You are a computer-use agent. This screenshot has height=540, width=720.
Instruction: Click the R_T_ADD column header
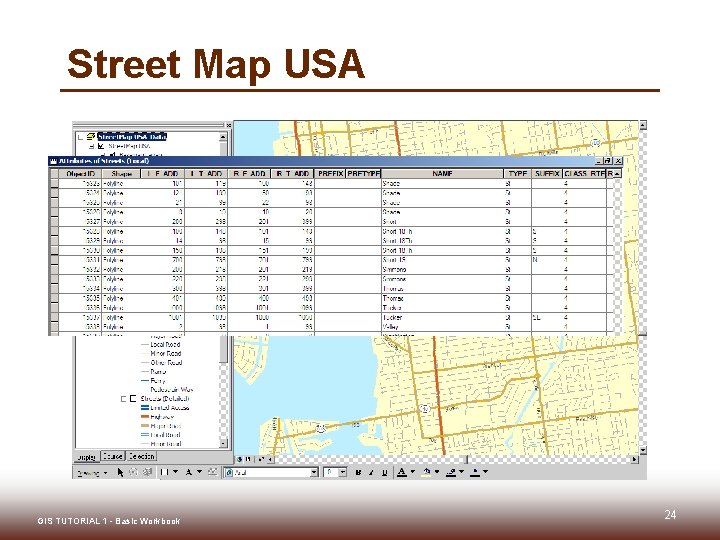(x=293, y=174)
